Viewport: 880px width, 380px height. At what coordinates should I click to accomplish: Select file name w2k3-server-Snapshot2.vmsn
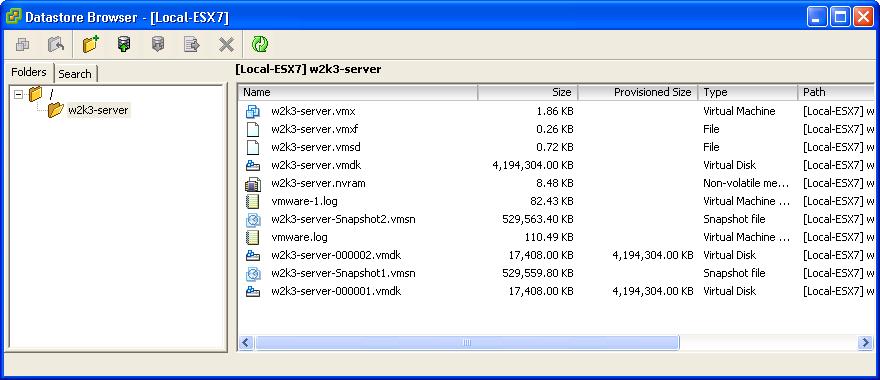[343, 219]
